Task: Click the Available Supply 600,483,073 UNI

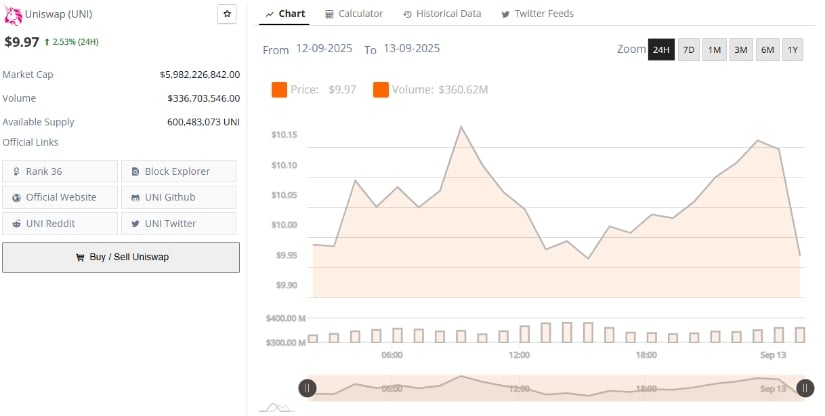Action: click(203, 122)
